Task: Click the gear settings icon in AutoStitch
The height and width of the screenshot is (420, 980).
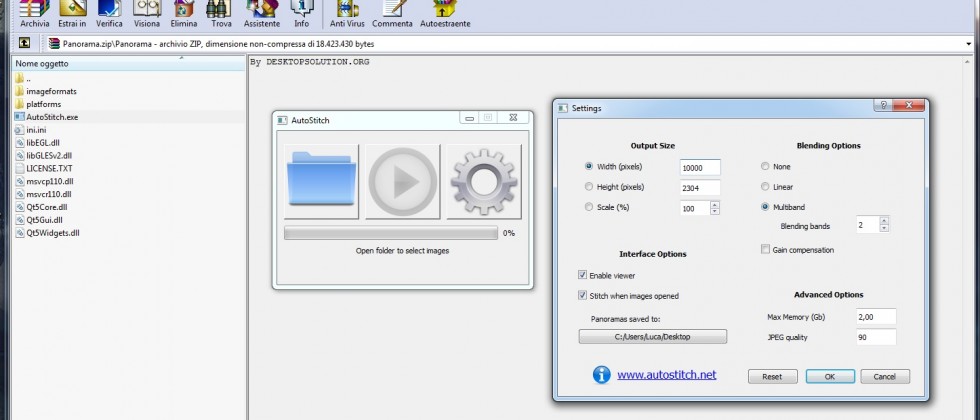Action: 483,181
